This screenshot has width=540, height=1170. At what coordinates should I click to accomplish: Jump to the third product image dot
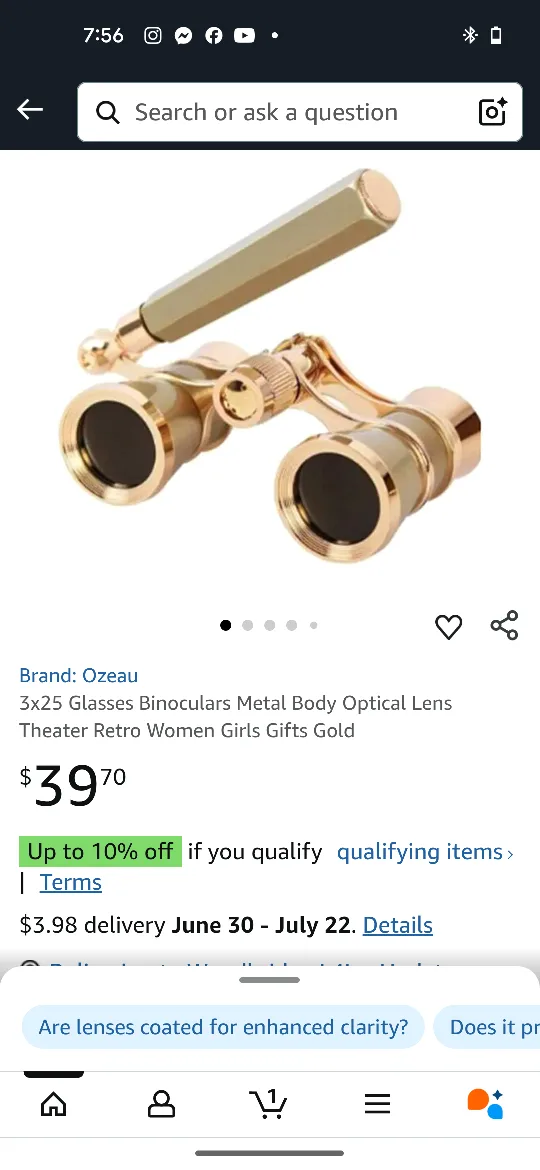click(269, 625)
